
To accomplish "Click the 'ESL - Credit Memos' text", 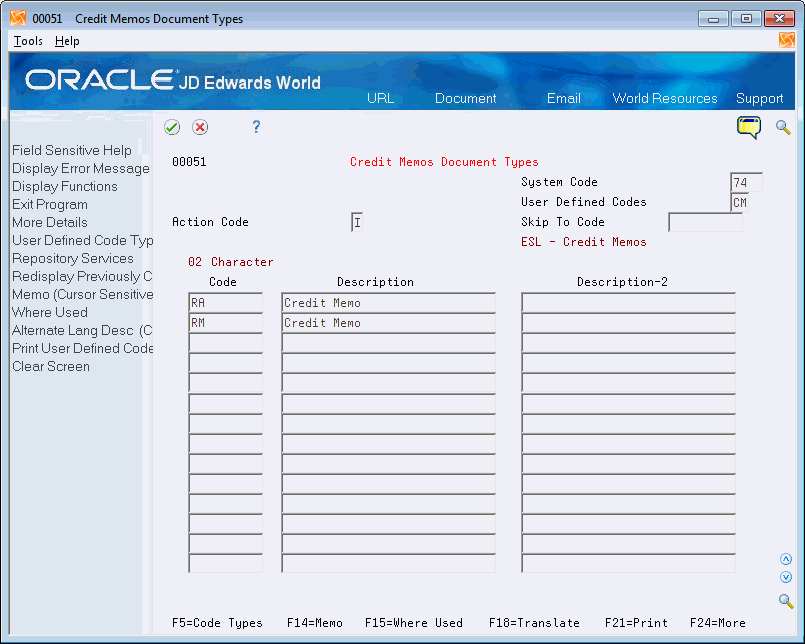I will coord(584,242).
